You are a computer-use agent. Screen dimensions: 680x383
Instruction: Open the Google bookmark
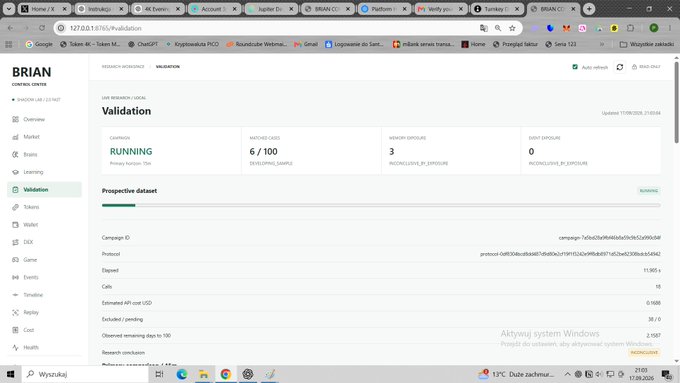click(39, 44)
